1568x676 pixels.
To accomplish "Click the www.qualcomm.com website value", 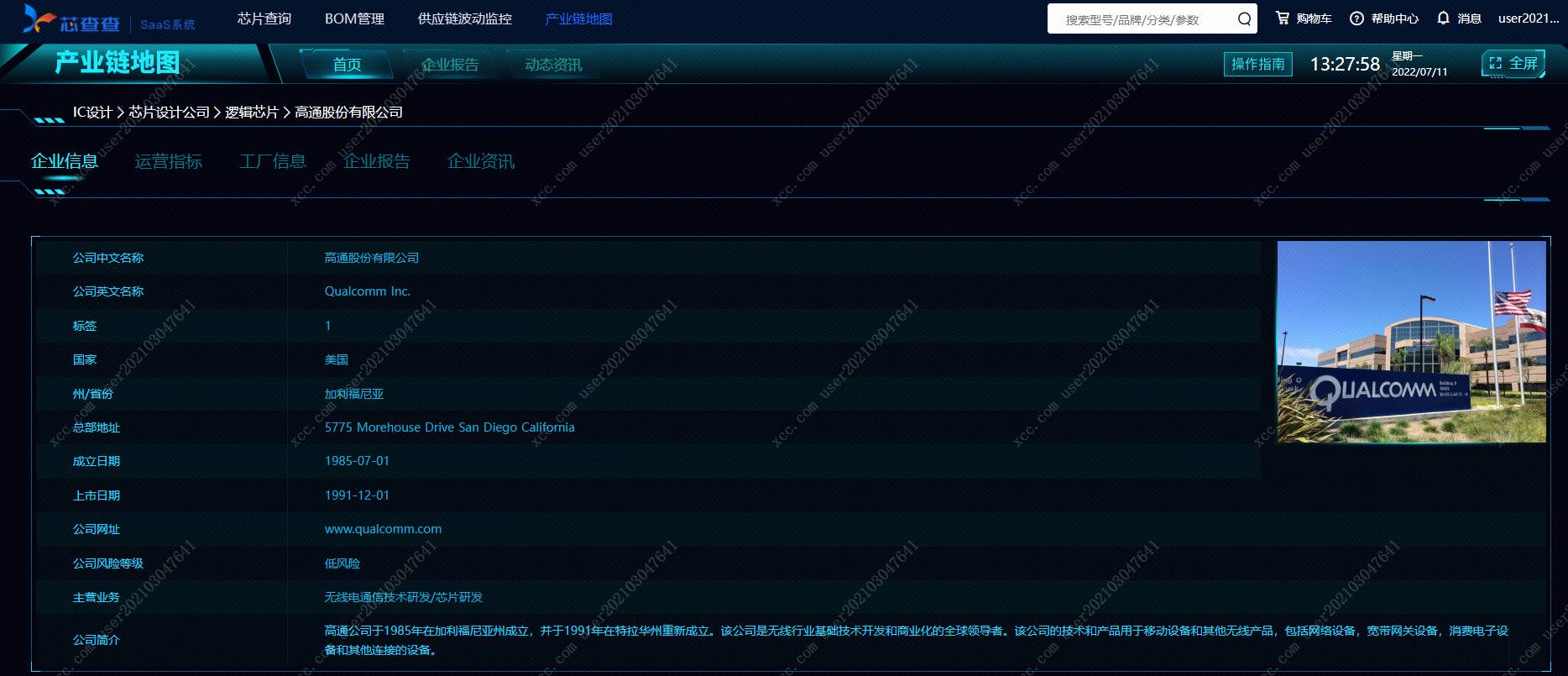I will [383, 529].
